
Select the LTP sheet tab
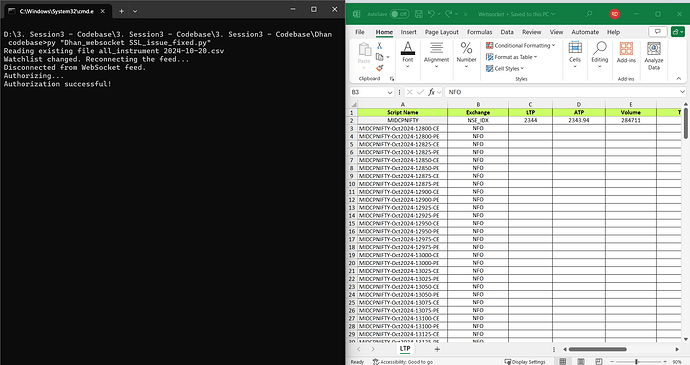[x=405, y=348]
